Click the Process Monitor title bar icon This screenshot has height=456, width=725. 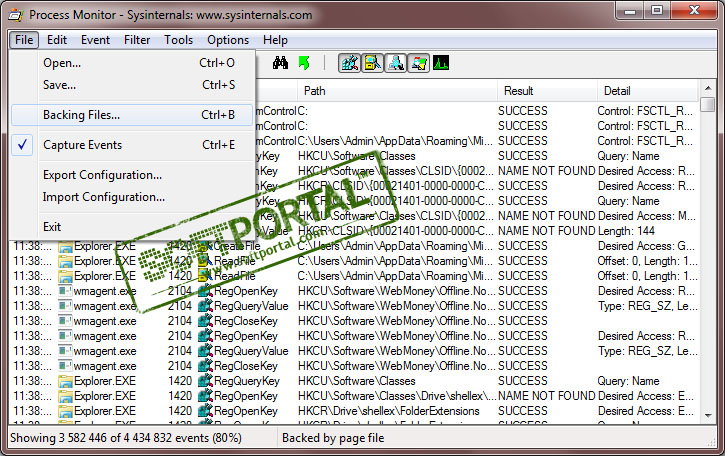(16, 15)
